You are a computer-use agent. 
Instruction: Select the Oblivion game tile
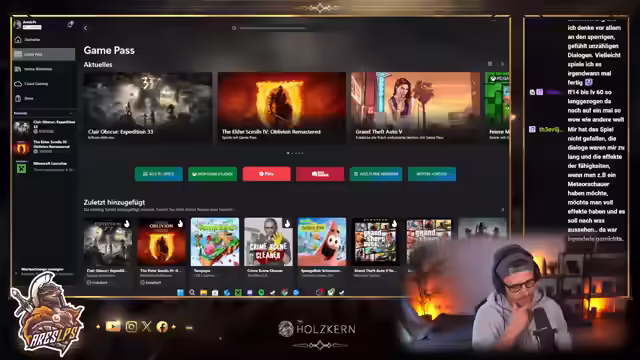(161, 251)
